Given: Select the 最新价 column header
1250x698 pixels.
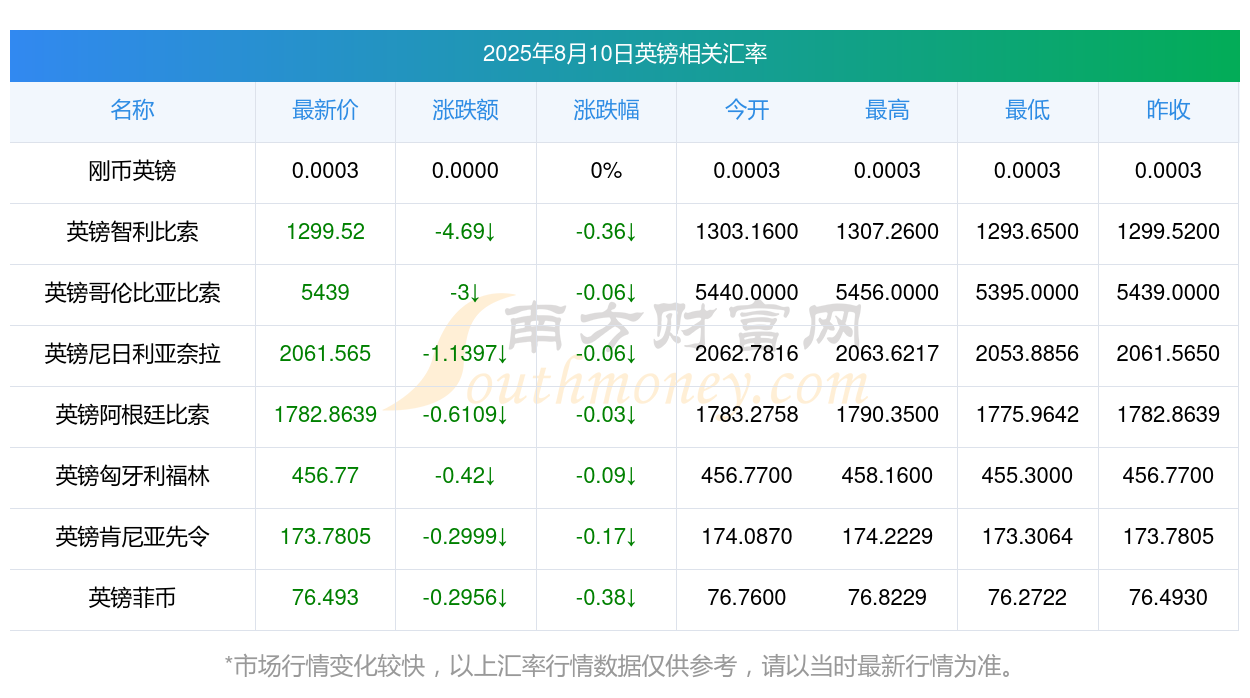Looking at the screenshot, I should tap(325, 110).
